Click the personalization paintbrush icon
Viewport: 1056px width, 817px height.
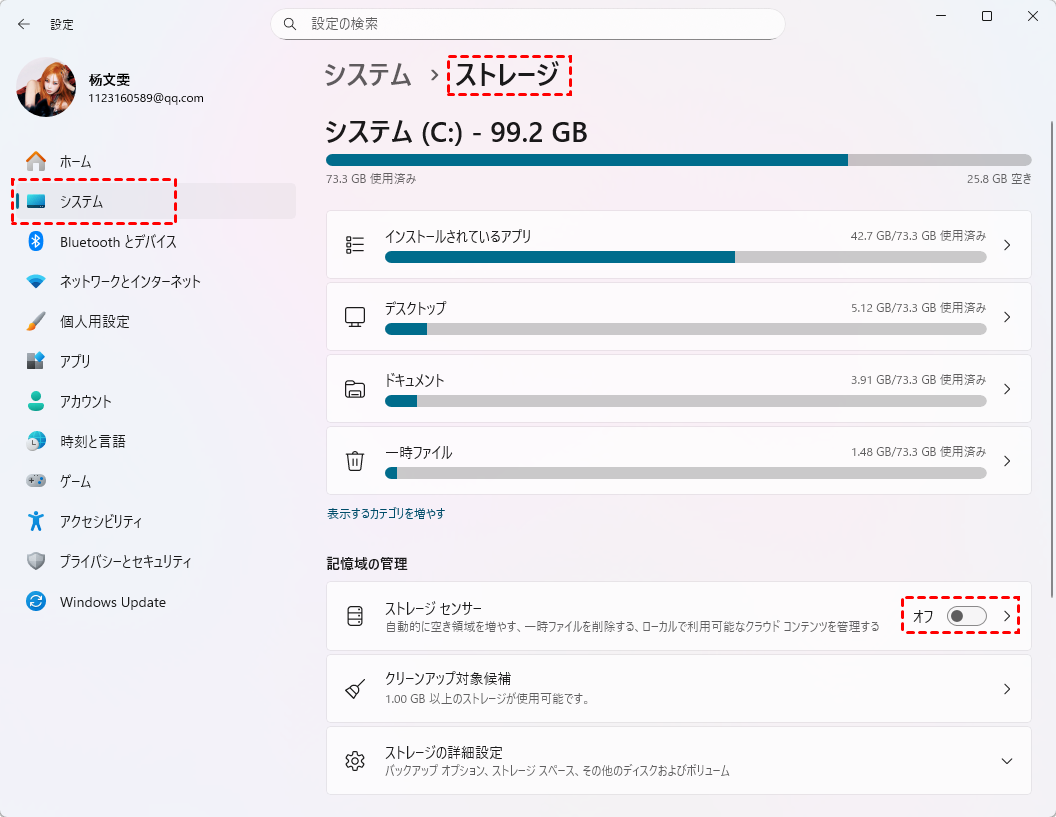click(36, 321)
